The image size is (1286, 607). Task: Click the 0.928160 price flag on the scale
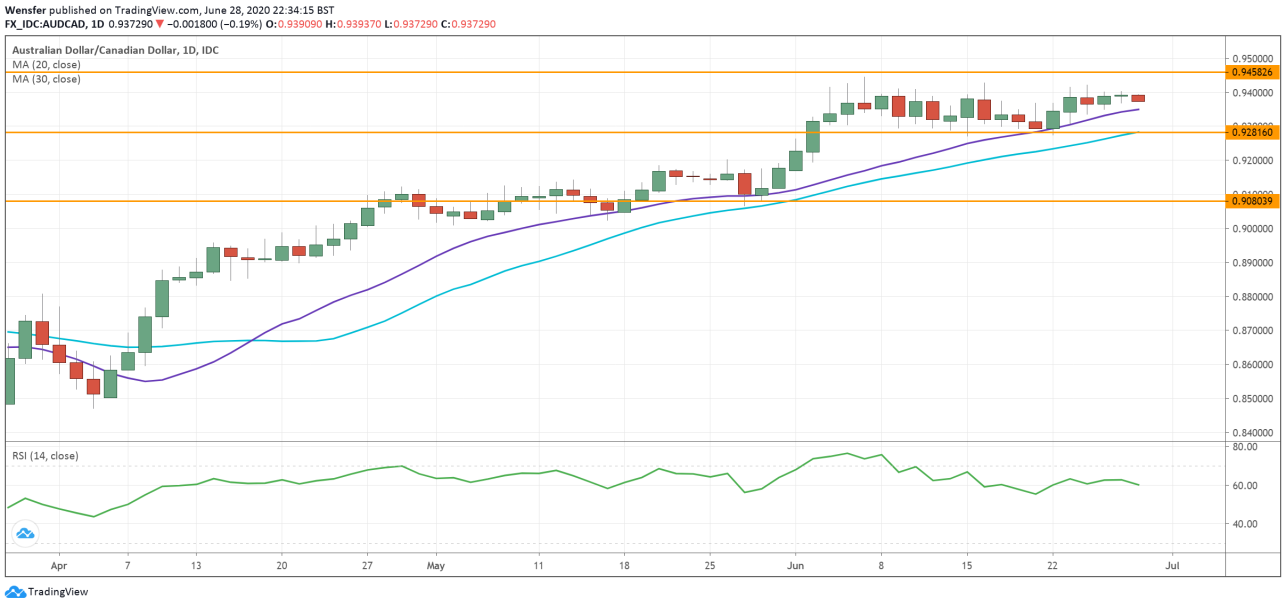click(x=1253, y=131)
